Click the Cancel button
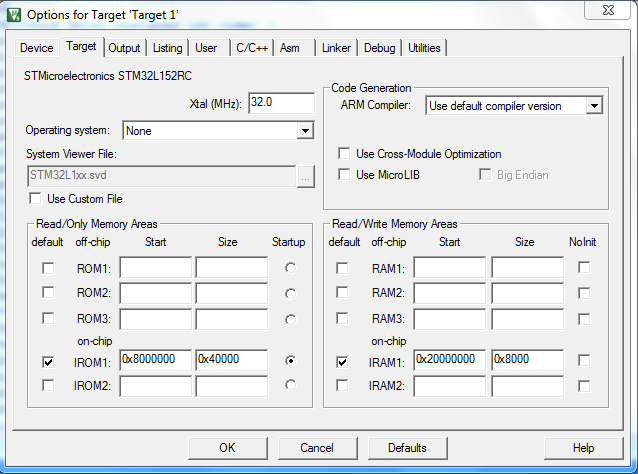This screenshot has height=474, width=638. pos(317,448)
